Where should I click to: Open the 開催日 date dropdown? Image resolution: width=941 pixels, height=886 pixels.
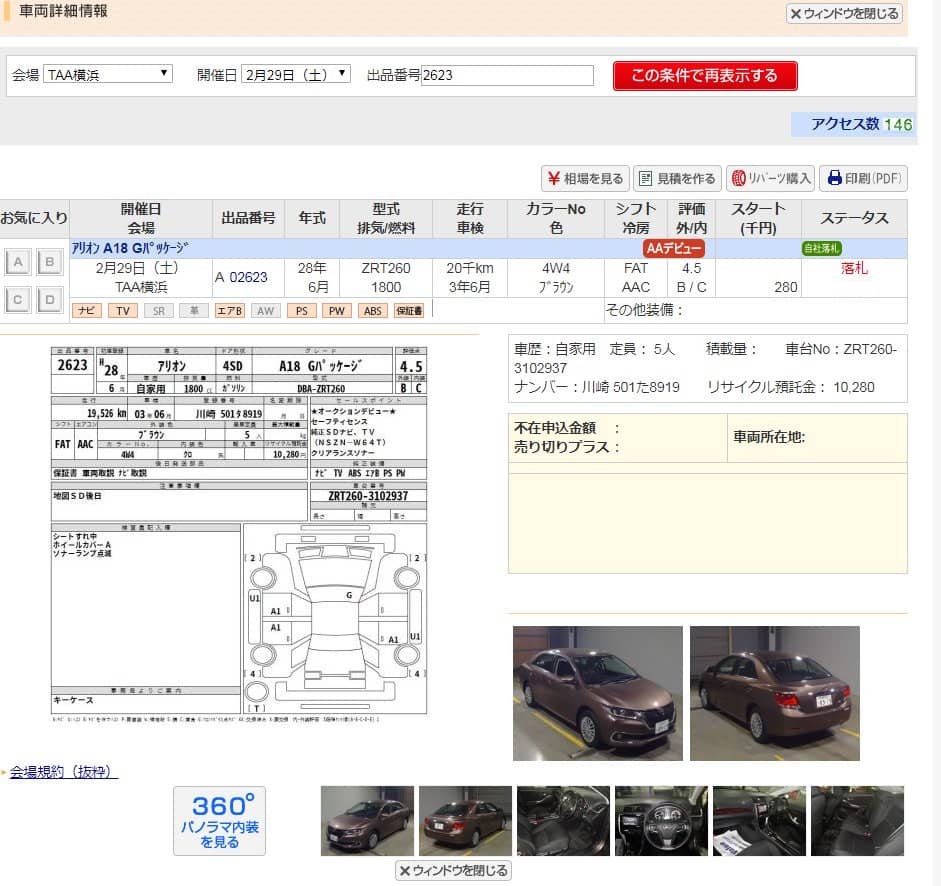296,74
